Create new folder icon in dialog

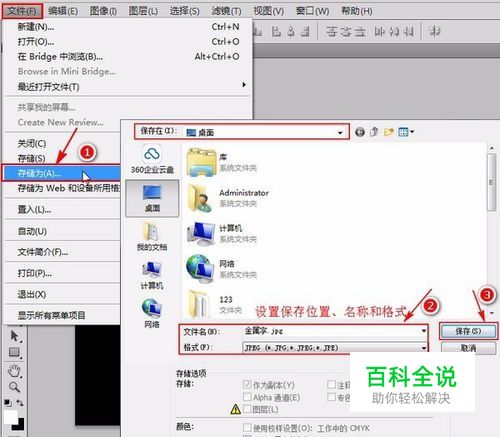(x=389, y=132)
